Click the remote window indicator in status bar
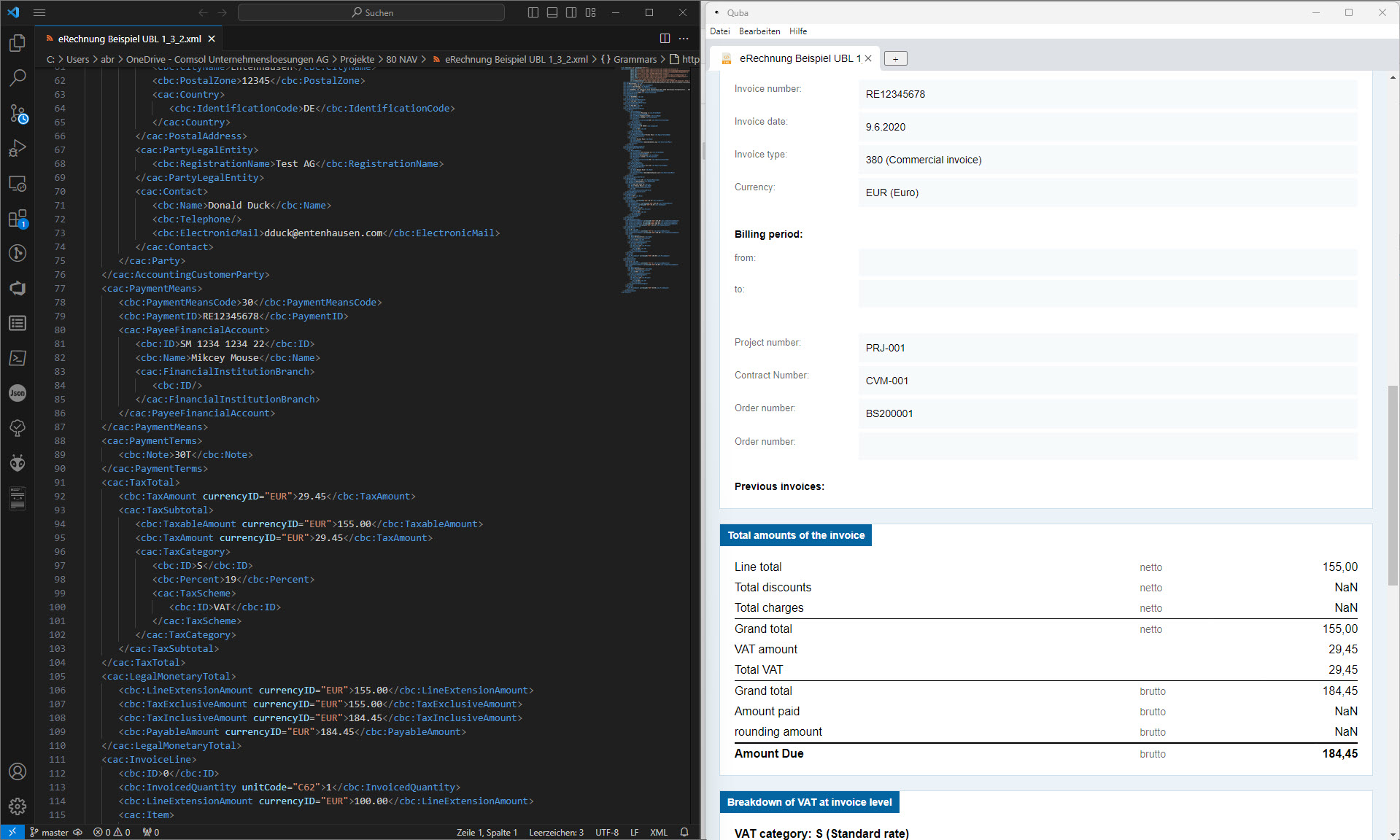Screen dimensions: 1400x840 tap(12, 832)
